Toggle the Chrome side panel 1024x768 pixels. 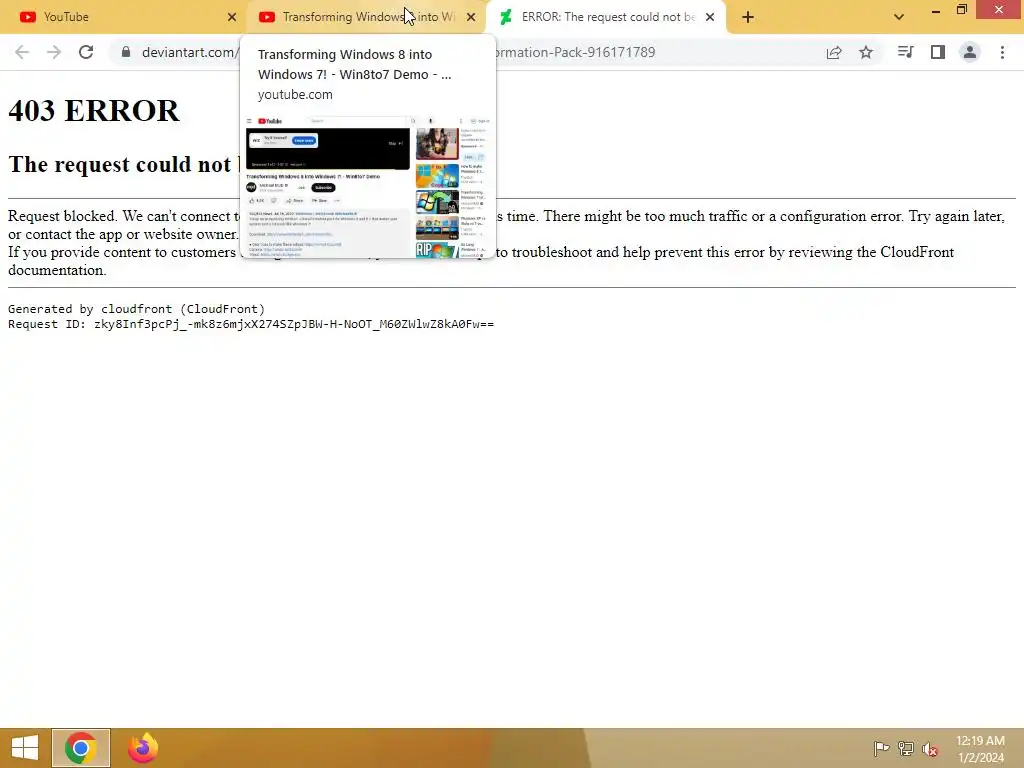(x=938, y=52)
